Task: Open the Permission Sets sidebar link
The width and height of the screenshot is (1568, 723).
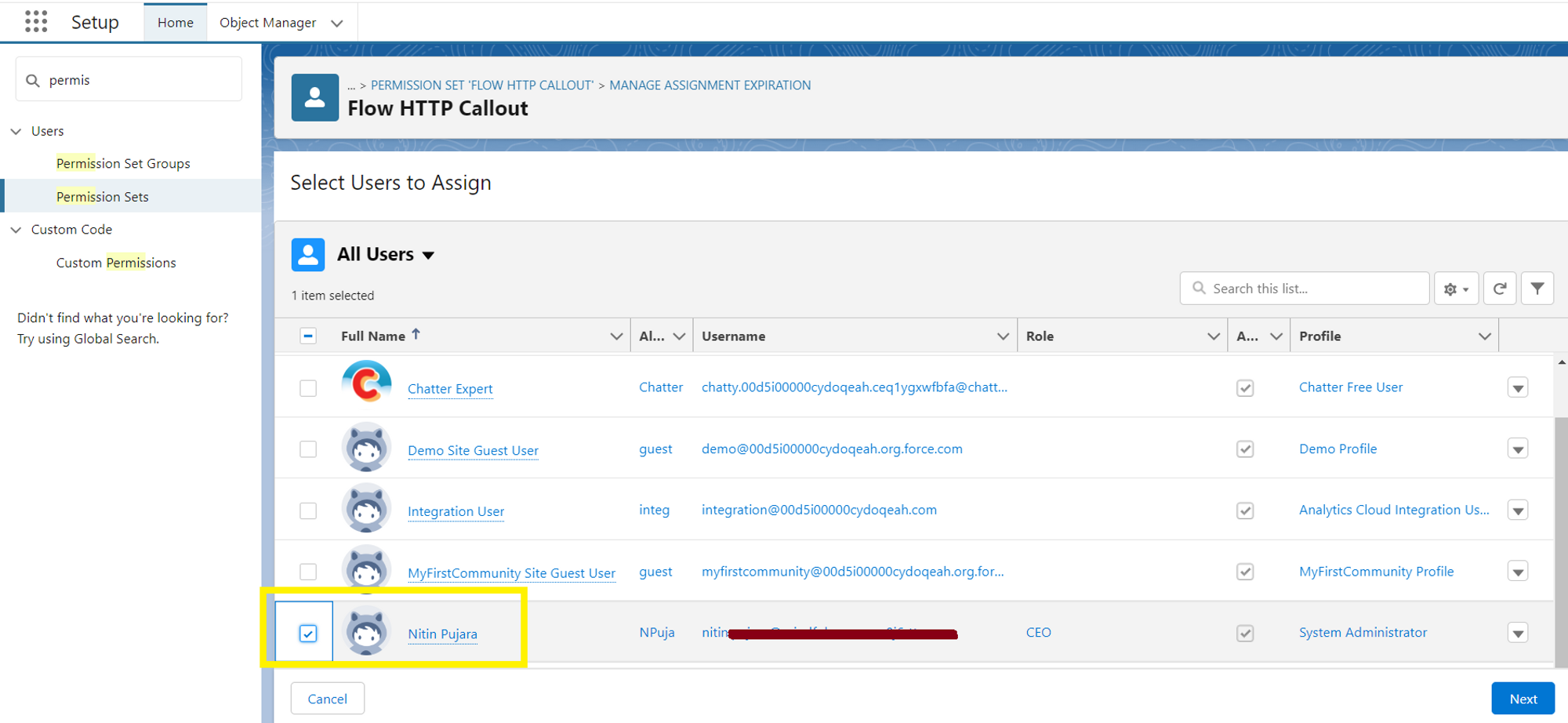Action: pyautogui.click(x=102, y=196)
